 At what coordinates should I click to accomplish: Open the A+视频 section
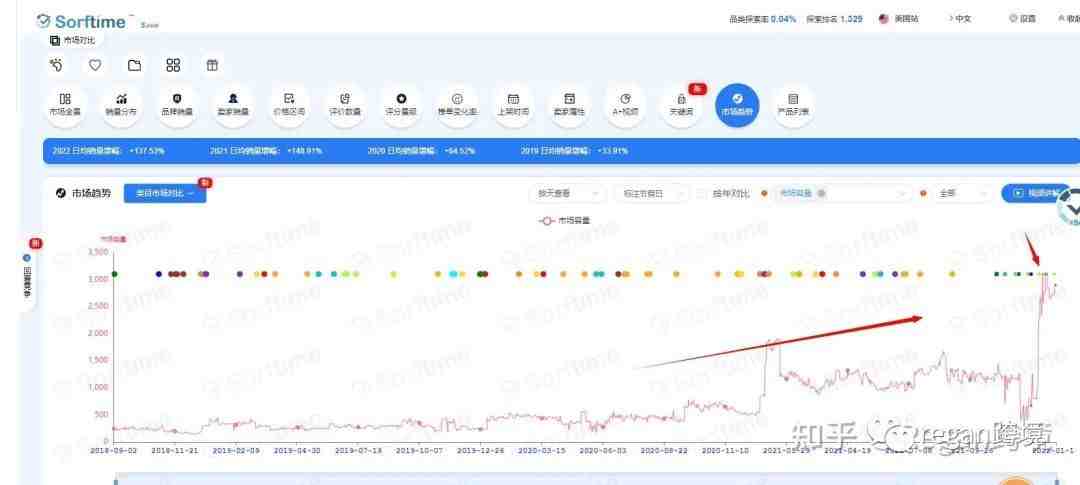pos(625,105)
